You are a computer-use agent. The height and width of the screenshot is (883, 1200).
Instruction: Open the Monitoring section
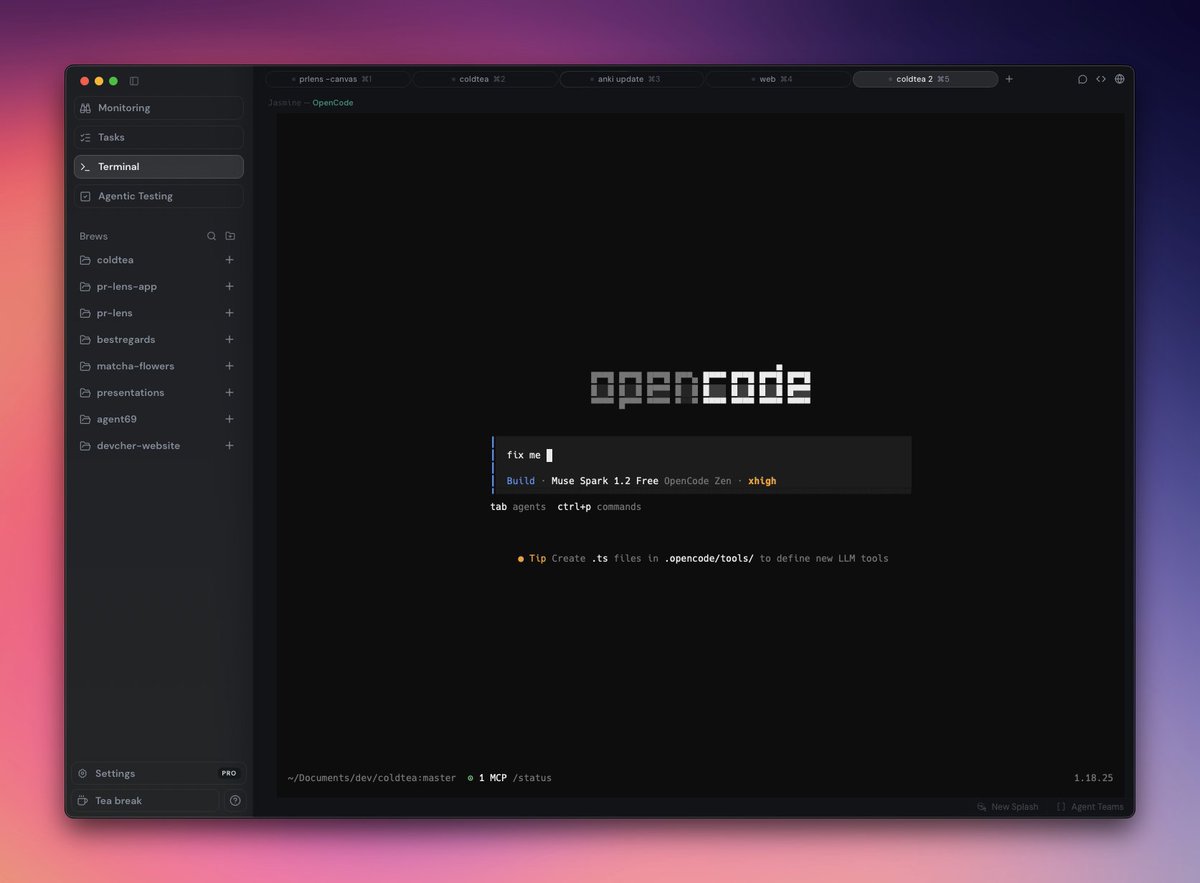pyautogui.click(x=158, y=108)
